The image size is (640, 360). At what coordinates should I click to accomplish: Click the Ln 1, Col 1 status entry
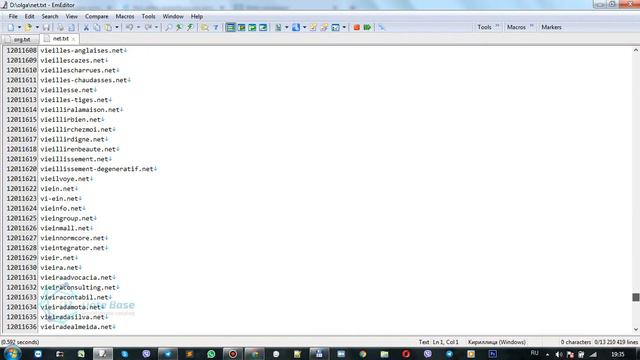click(x=445, y=342)
